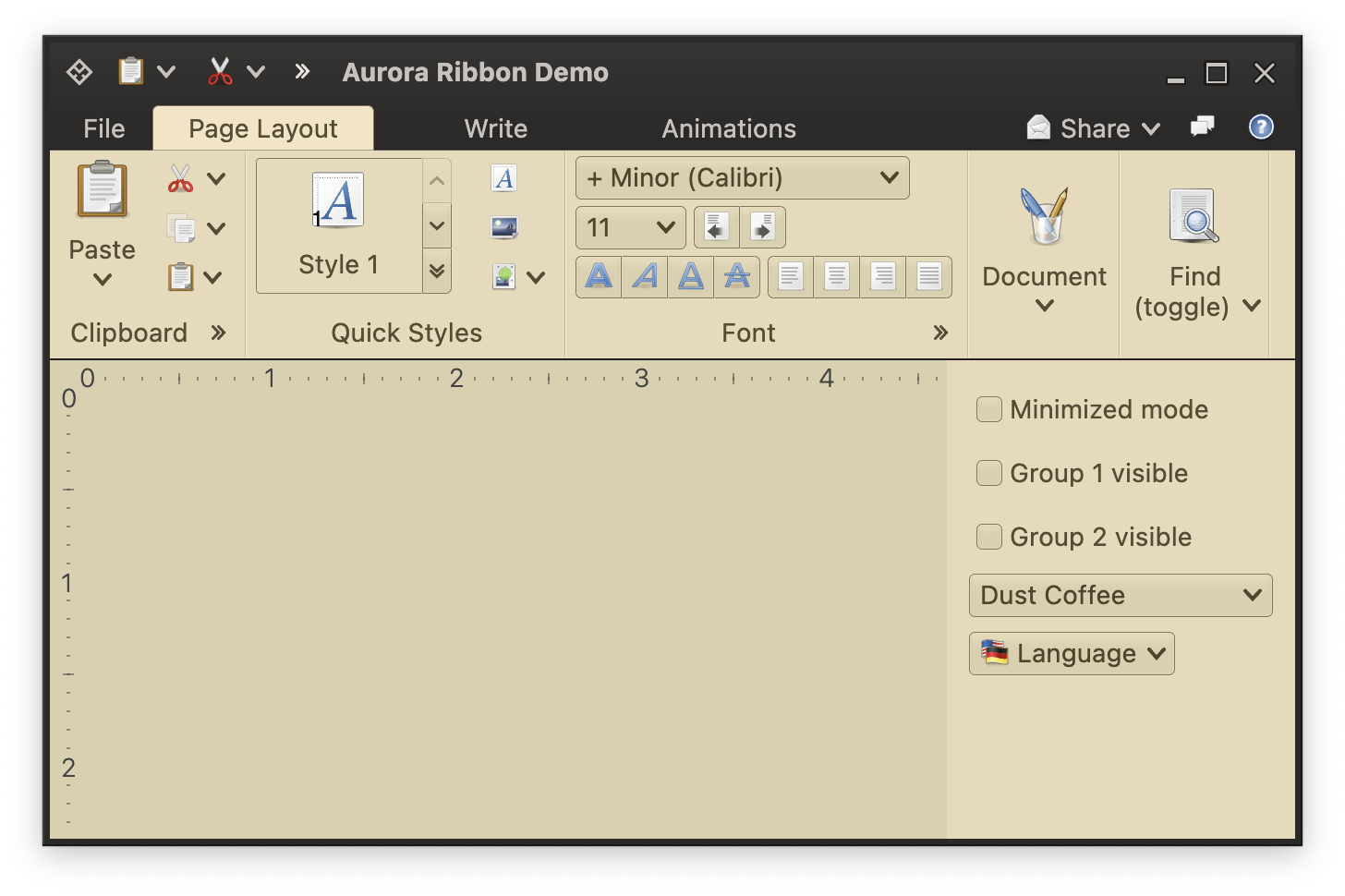Maximize the Aurora Ribbon Demo window
Viewport: 1345px width, 896px height.
click(x=1217, y=73)
